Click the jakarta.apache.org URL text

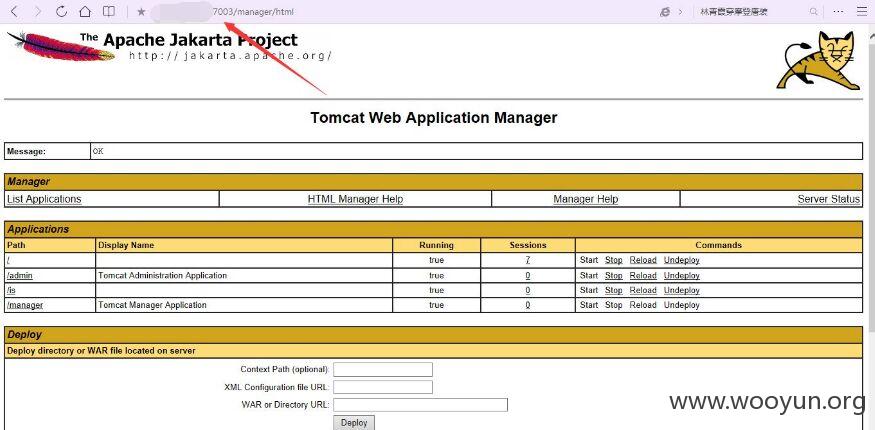(x=230, y=56)
